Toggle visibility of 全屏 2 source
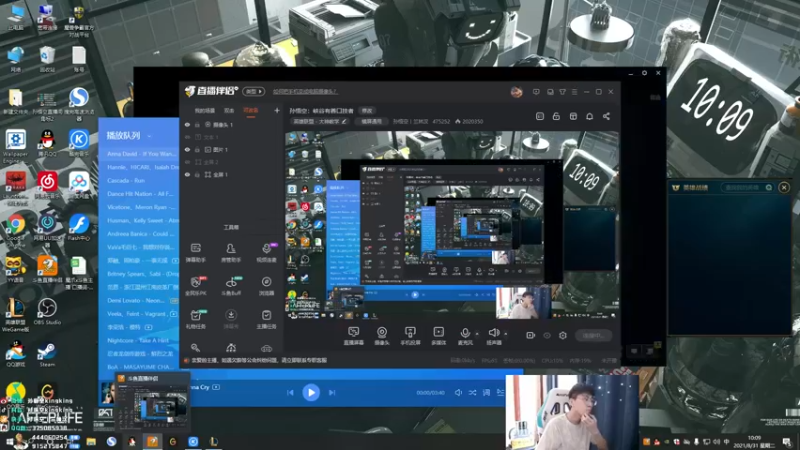Screen dimensions: 800x450 187,162
